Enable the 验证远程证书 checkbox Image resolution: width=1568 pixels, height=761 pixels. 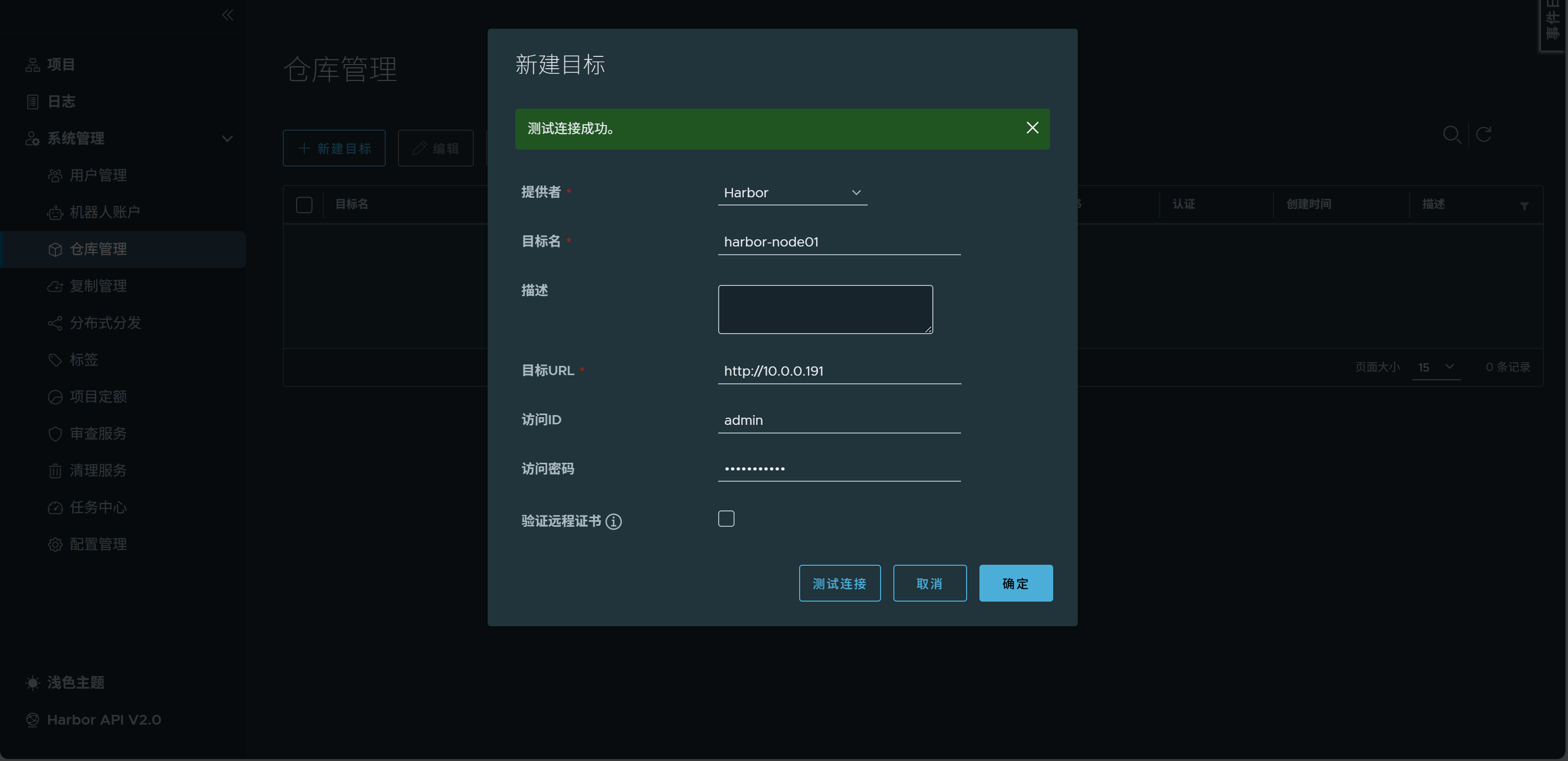[x=725, y=519]
